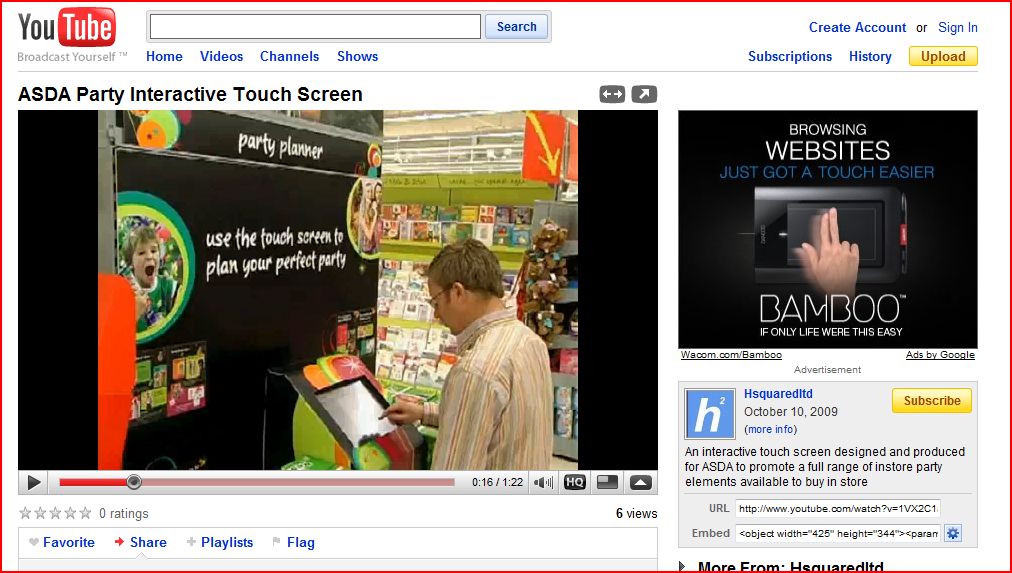
Task: Open the player menu up-arrow button
Action: (x=641, y=482)
